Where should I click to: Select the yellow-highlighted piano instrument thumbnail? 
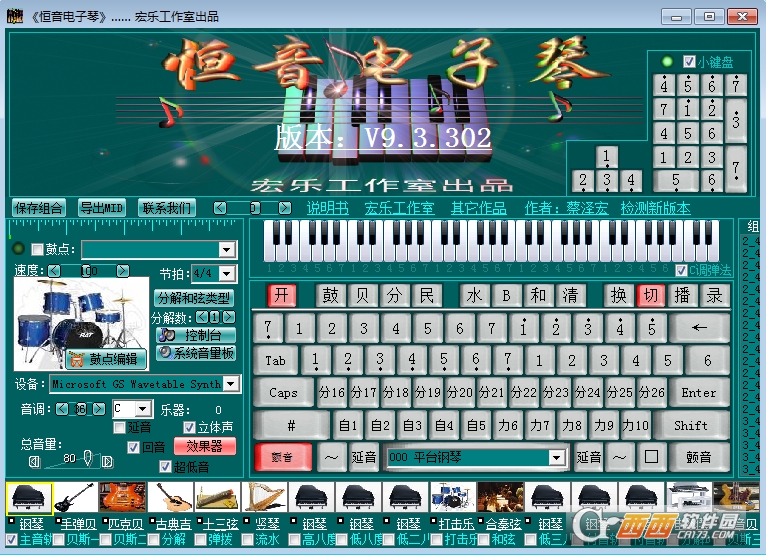[x=29, y=497]
